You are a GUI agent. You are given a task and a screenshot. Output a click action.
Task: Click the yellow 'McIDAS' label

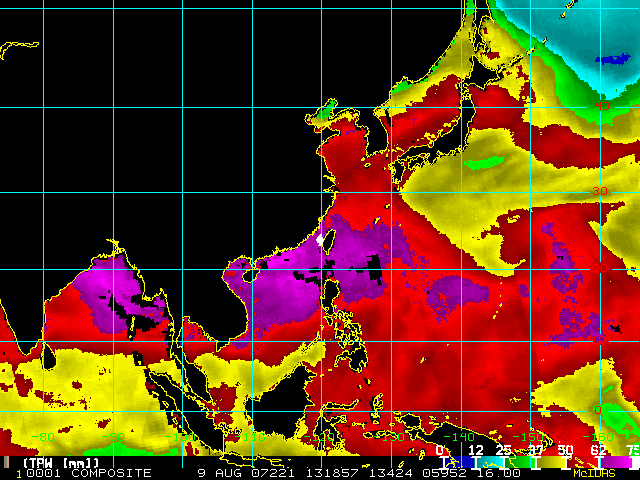594,473
